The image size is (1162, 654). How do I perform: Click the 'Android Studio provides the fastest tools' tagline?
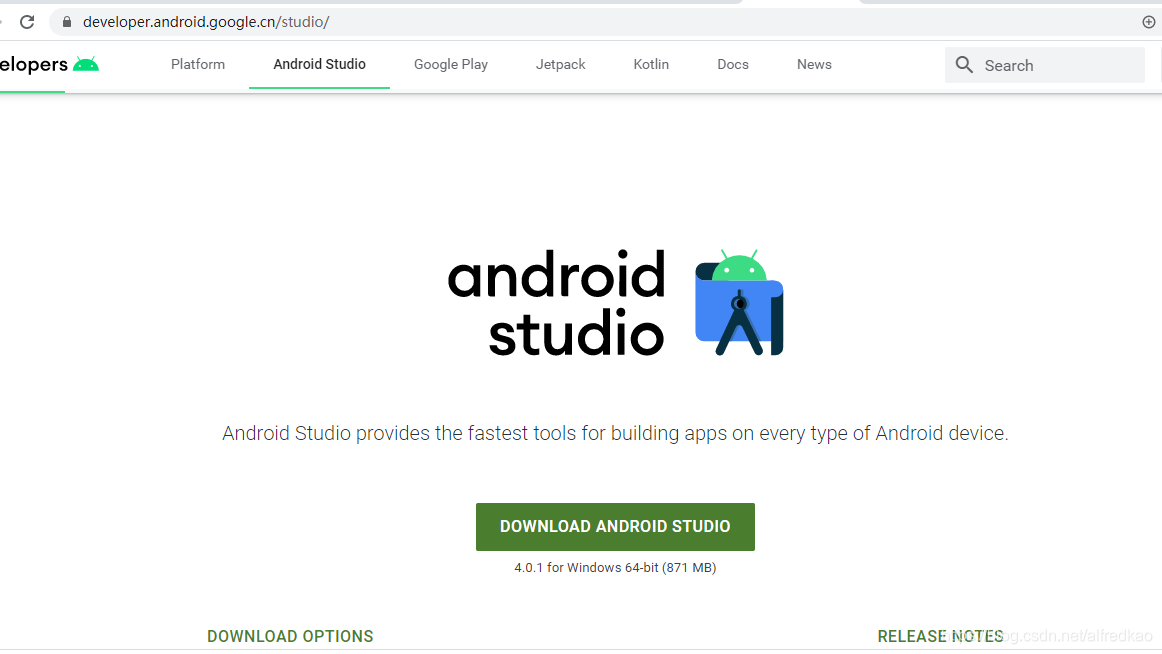[615, 433]
